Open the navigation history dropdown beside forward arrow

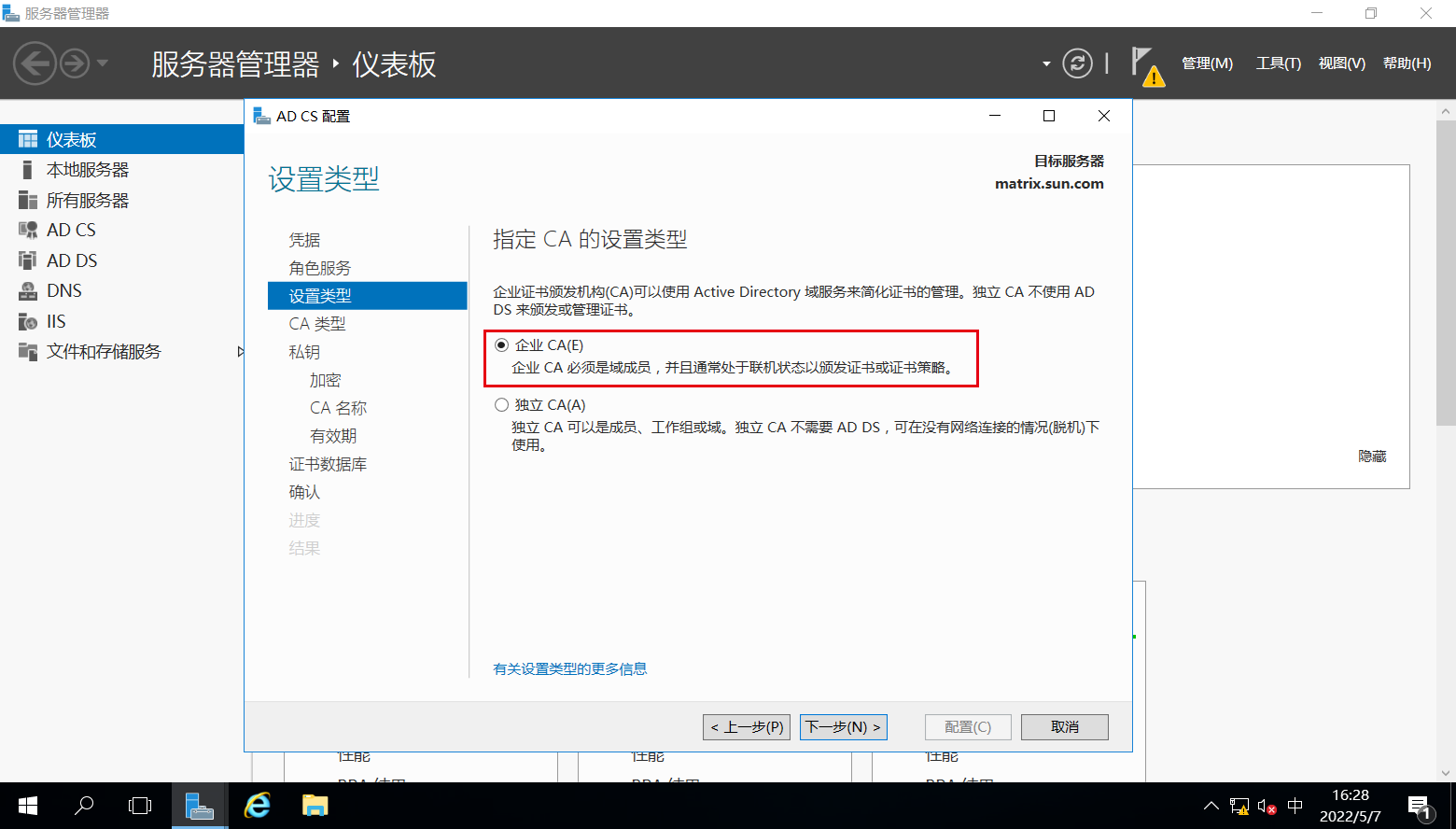click(103, 63)
